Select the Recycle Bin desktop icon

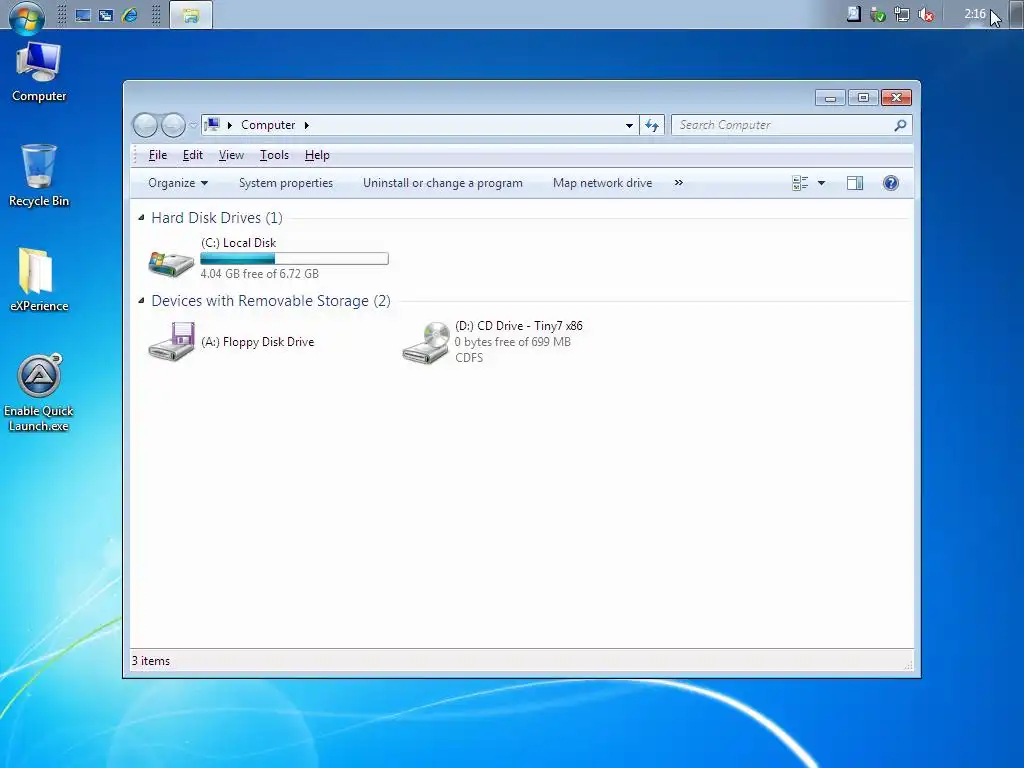click(x=39, y=176)
